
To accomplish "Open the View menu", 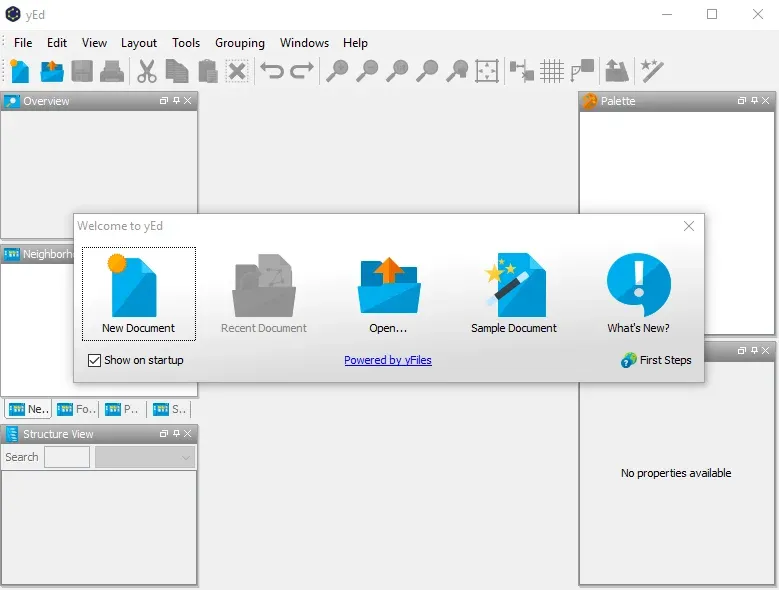I will (x=94, y=43).
